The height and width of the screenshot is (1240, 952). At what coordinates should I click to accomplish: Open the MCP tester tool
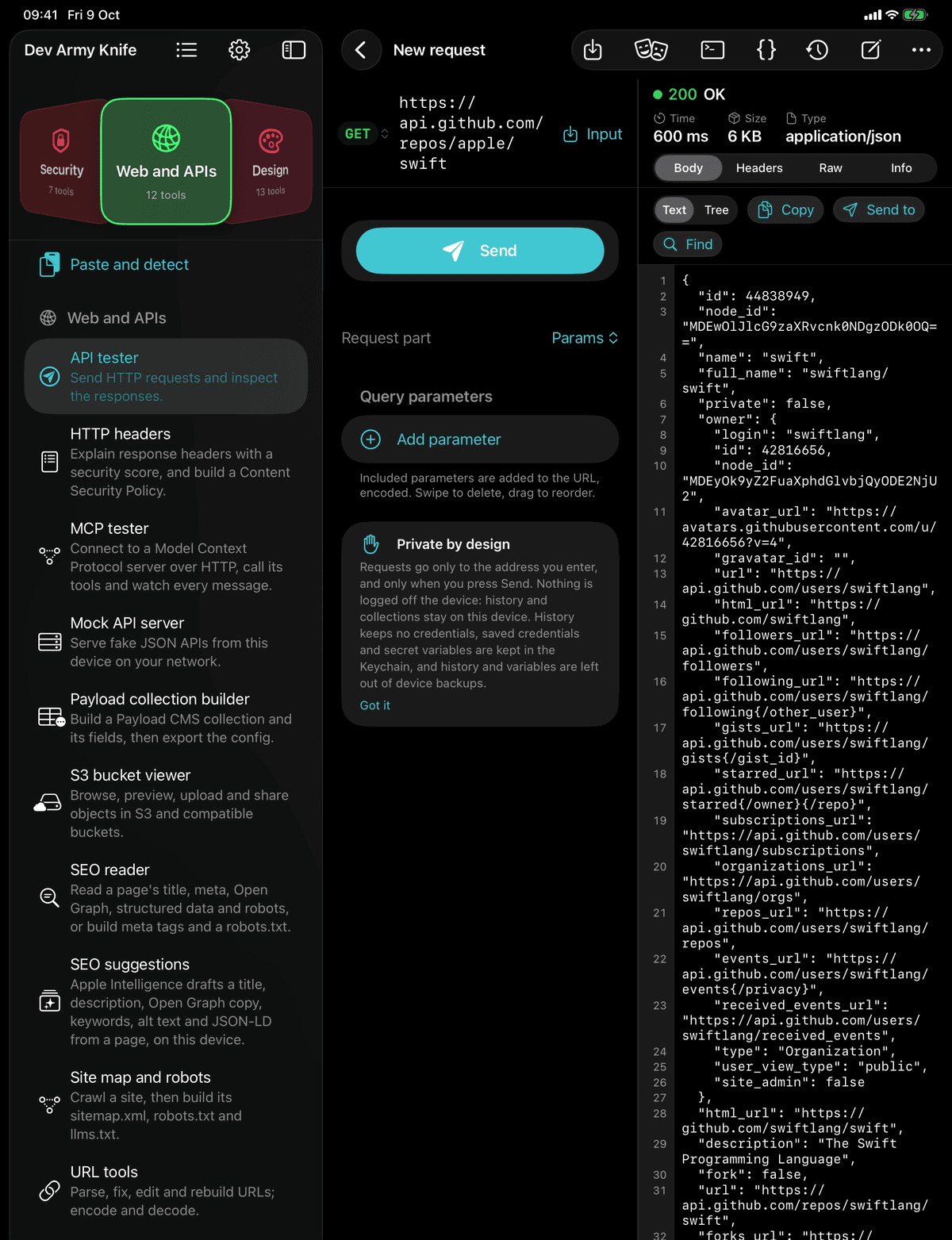point(166,556)
